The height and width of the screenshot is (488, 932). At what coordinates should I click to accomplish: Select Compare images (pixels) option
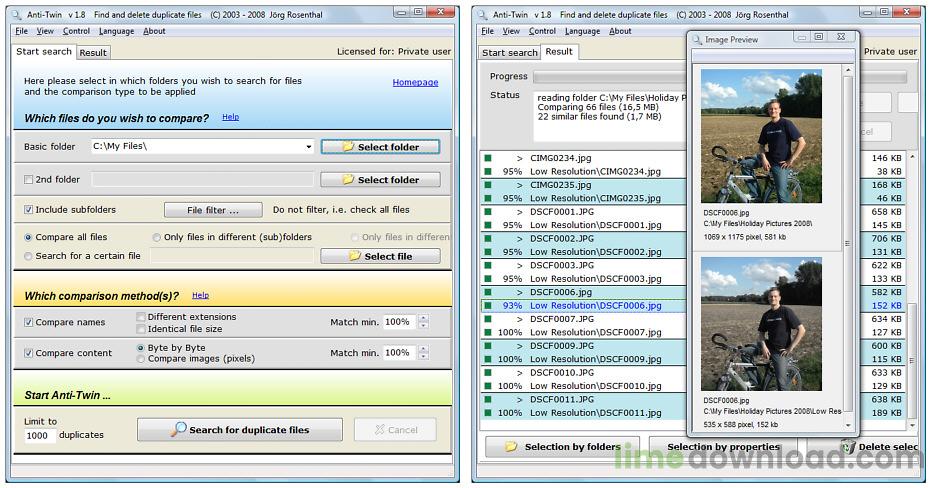(141, 359)
